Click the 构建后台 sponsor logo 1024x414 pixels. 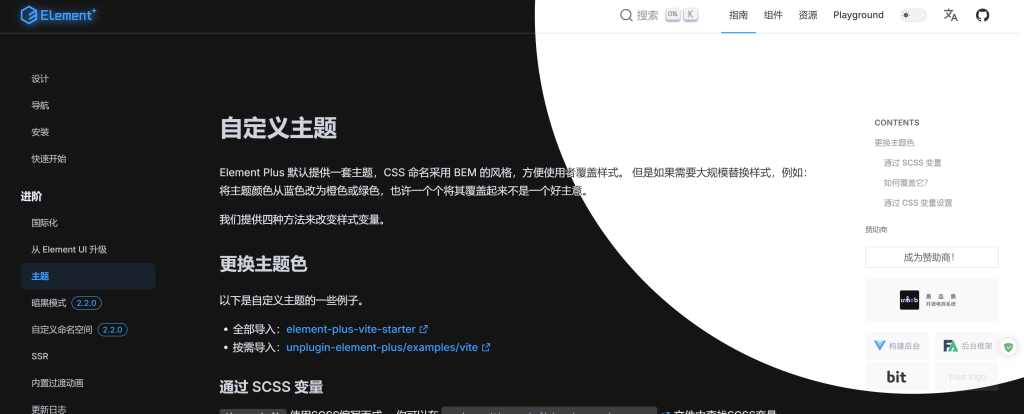click(x=896, y=346)
